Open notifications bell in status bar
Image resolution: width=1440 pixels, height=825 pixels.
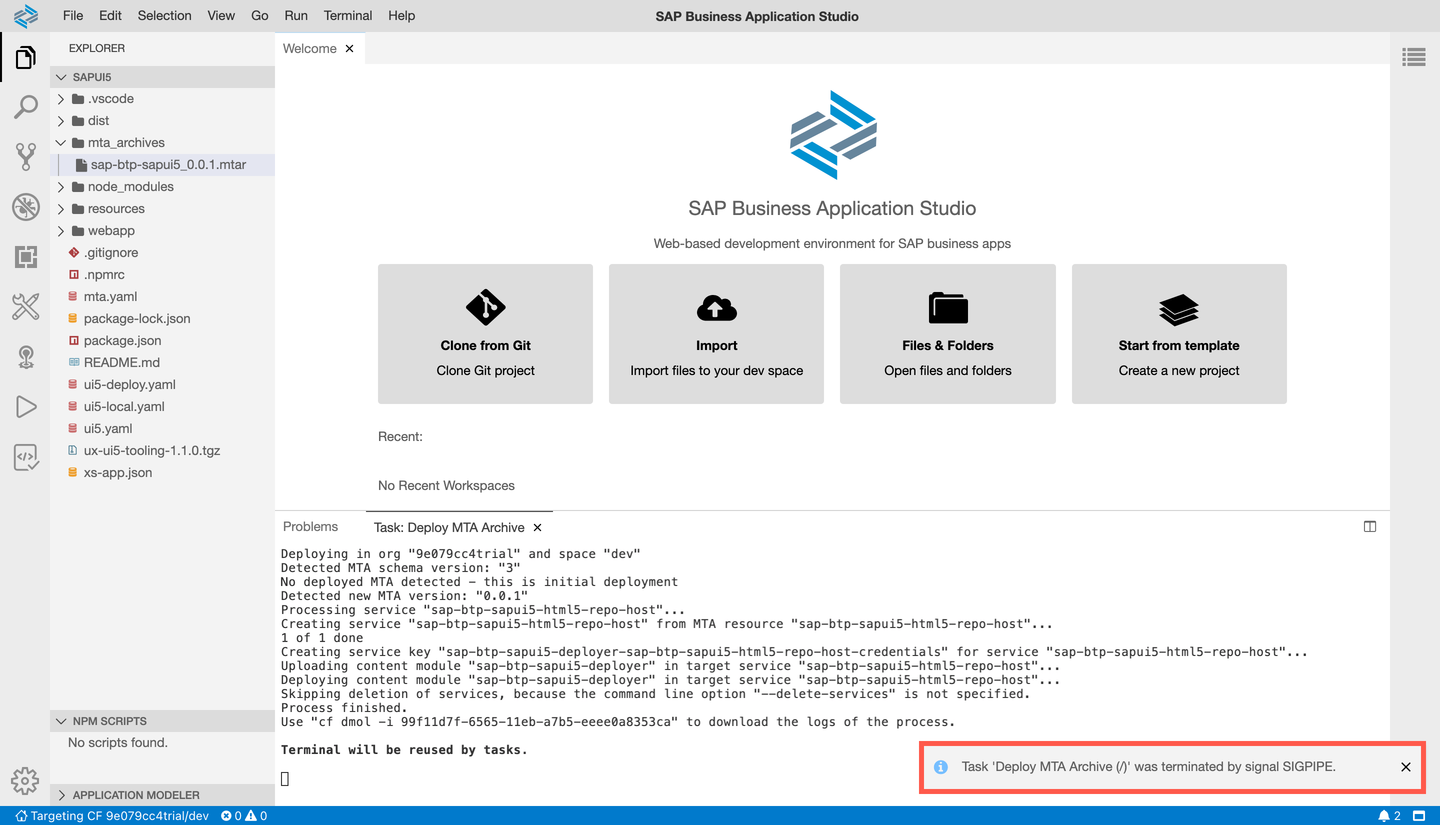click(x=1389, y=816)
